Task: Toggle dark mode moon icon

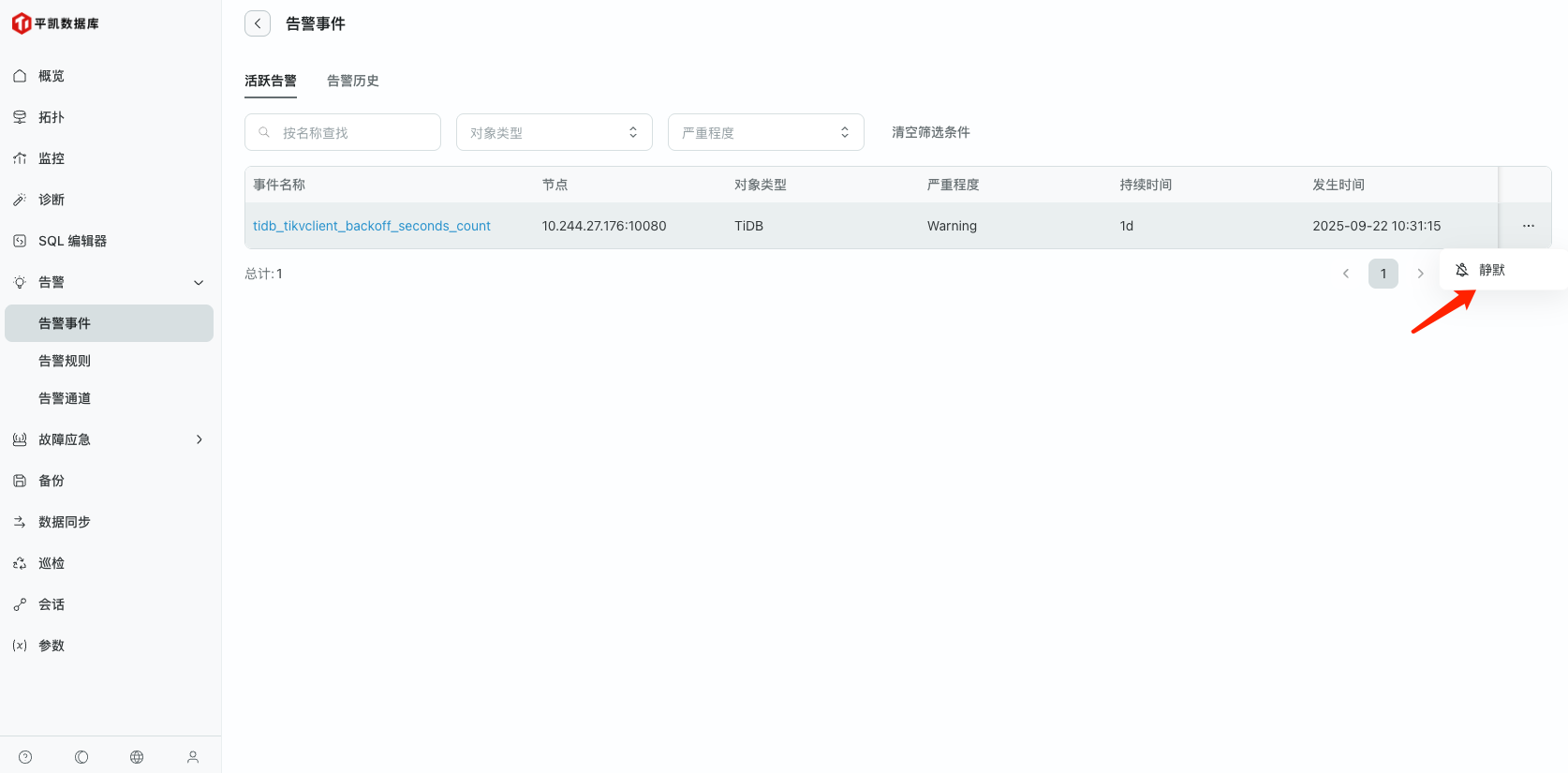Action: pos(81,757)
